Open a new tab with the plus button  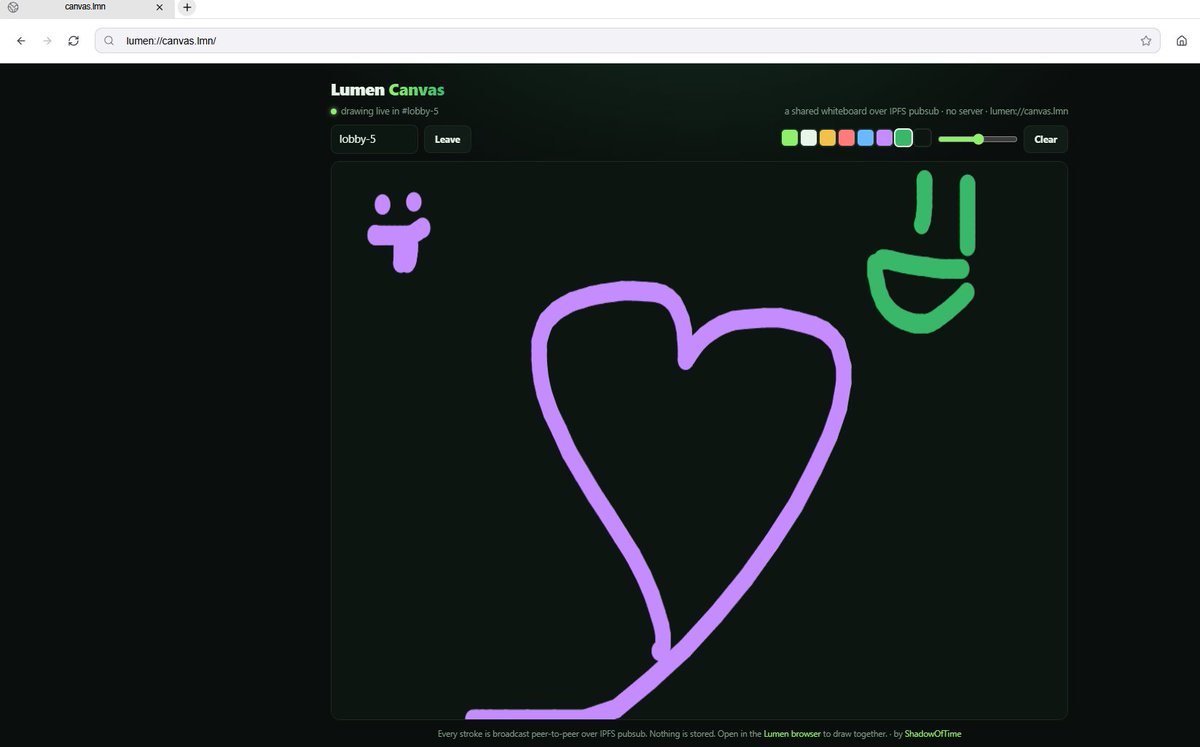point(187,7)
